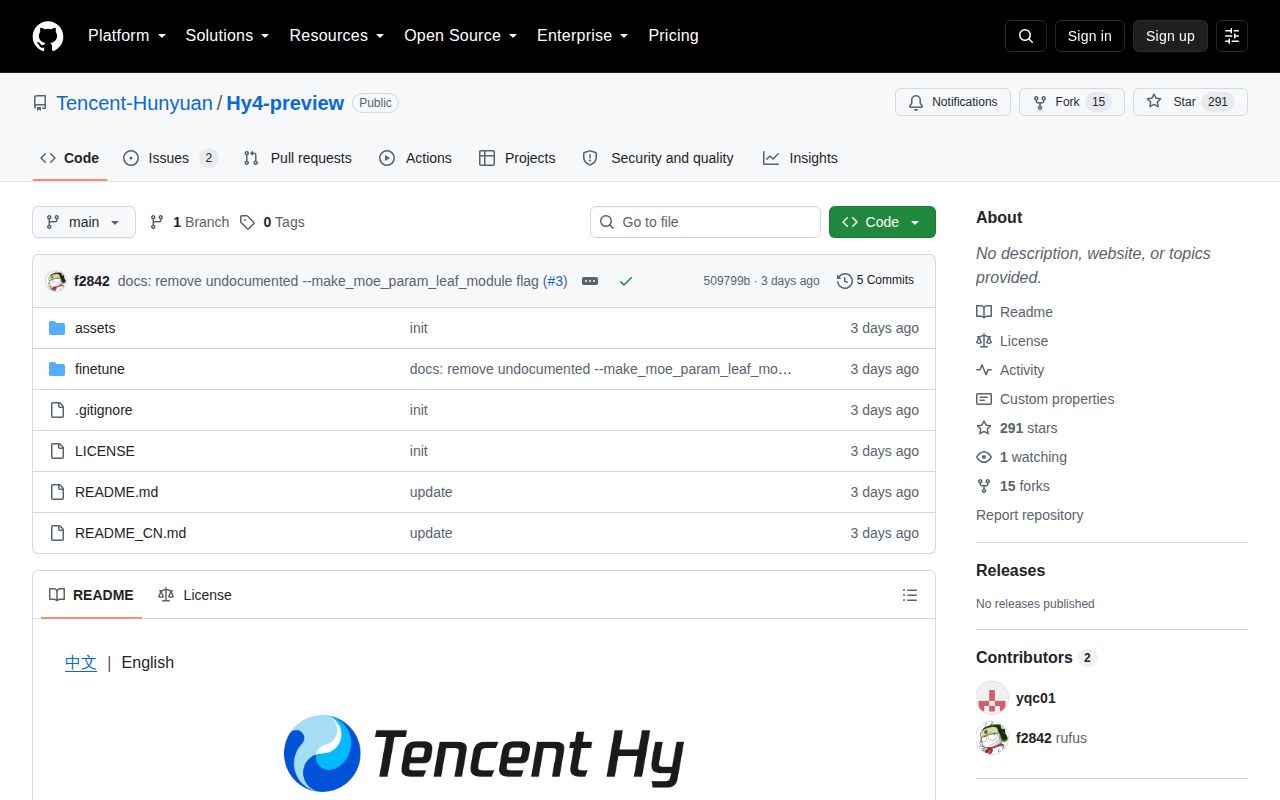Click the search magnifier icon
This screenshot has height=800, width=1280.
(1026, 36)
